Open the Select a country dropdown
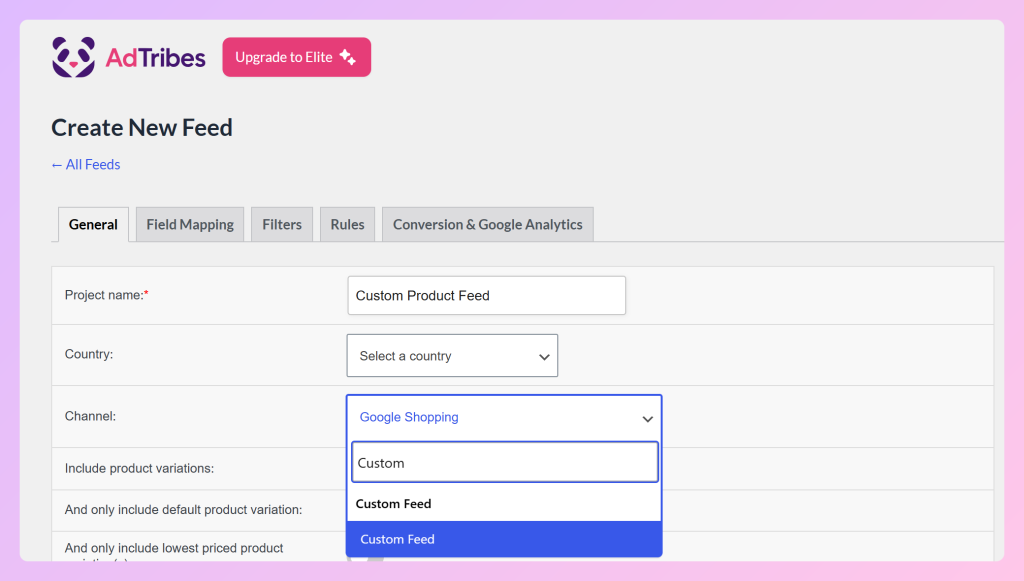1024x581 pixels. pyautogui.click(x=452, y=356)
